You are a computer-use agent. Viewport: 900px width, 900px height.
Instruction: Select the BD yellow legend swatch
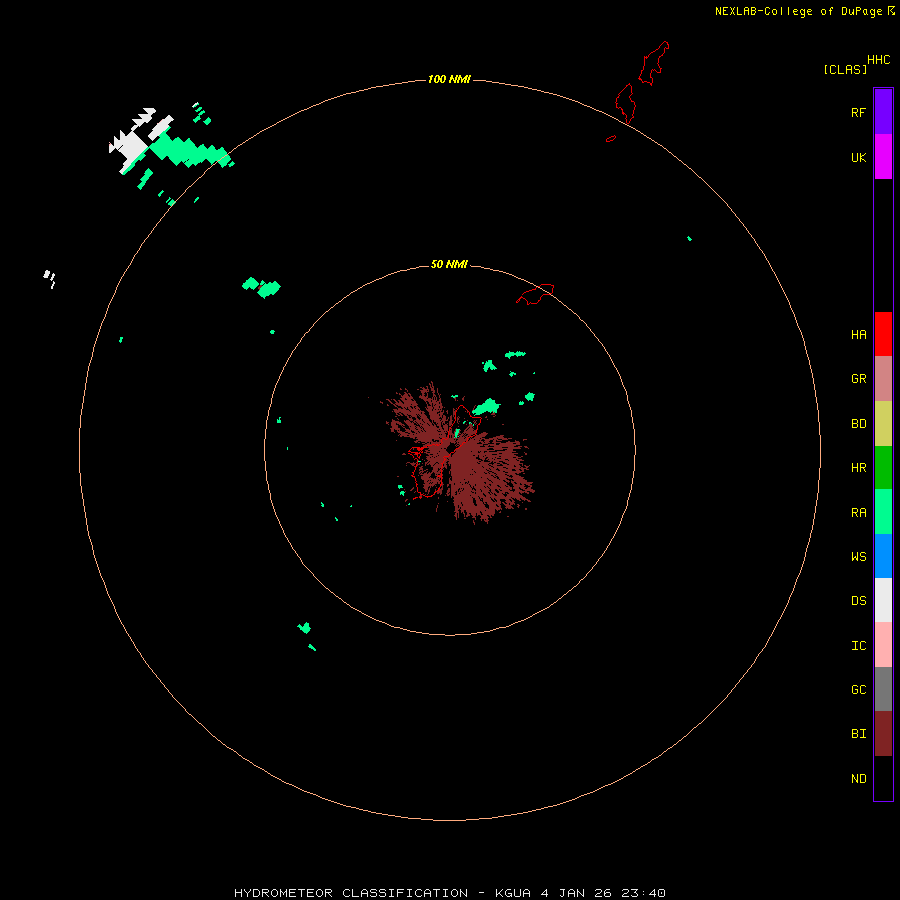[x=883, y=424]
